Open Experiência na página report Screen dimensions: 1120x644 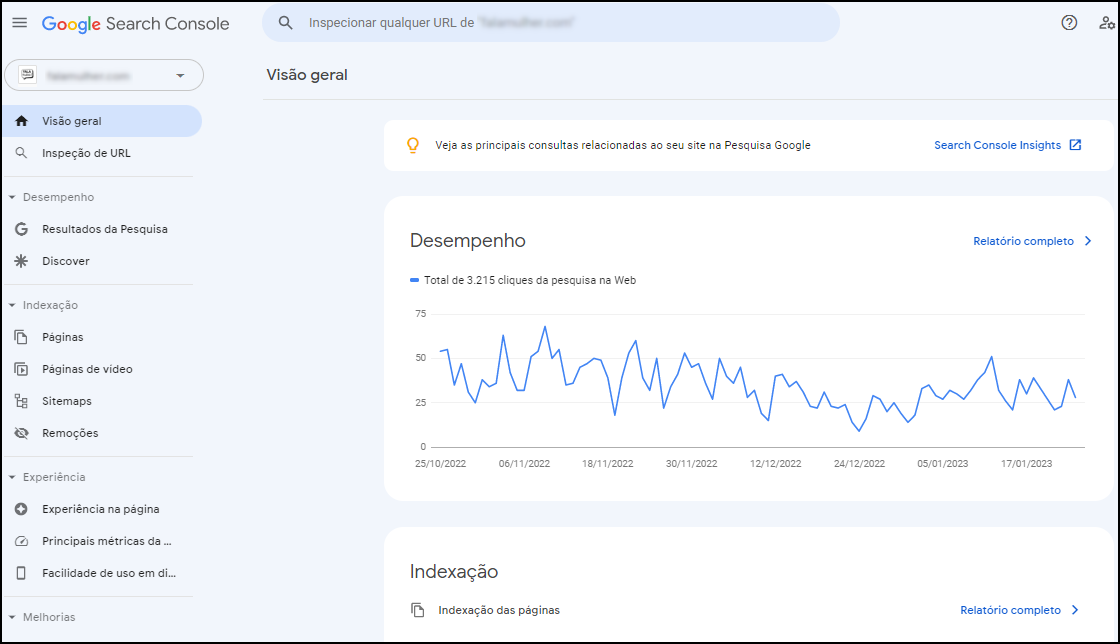pos(102,509)
